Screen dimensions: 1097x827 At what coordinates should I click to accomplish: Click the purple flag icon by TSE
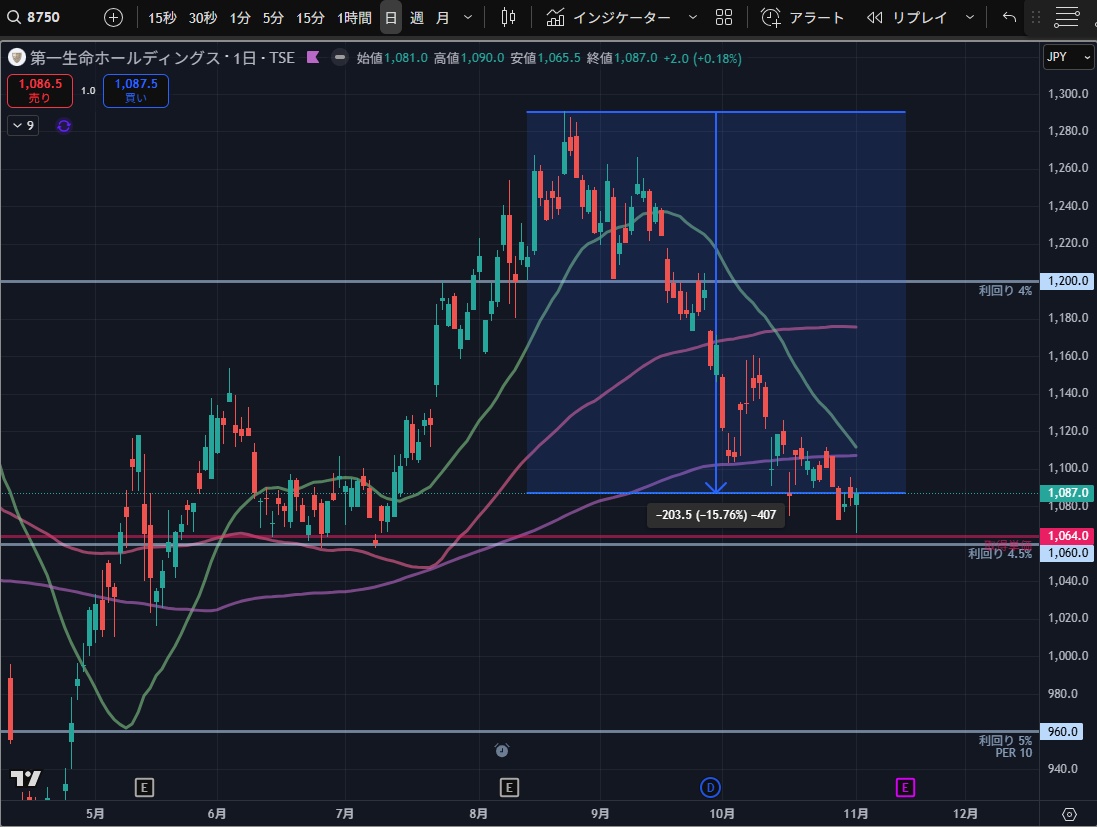[x=313, y=57]
